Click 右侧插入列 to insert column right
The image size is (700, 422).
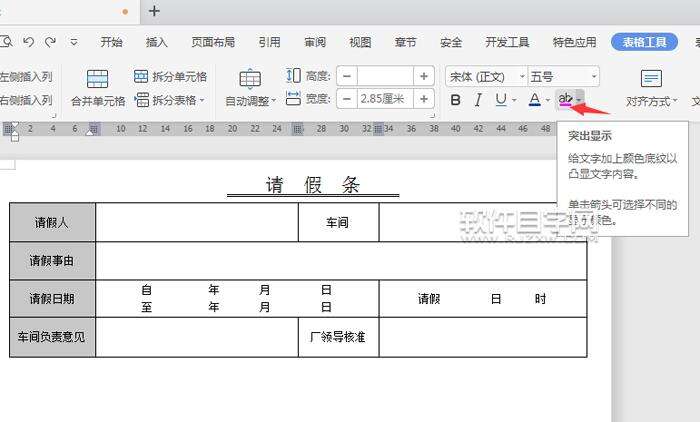26,100
